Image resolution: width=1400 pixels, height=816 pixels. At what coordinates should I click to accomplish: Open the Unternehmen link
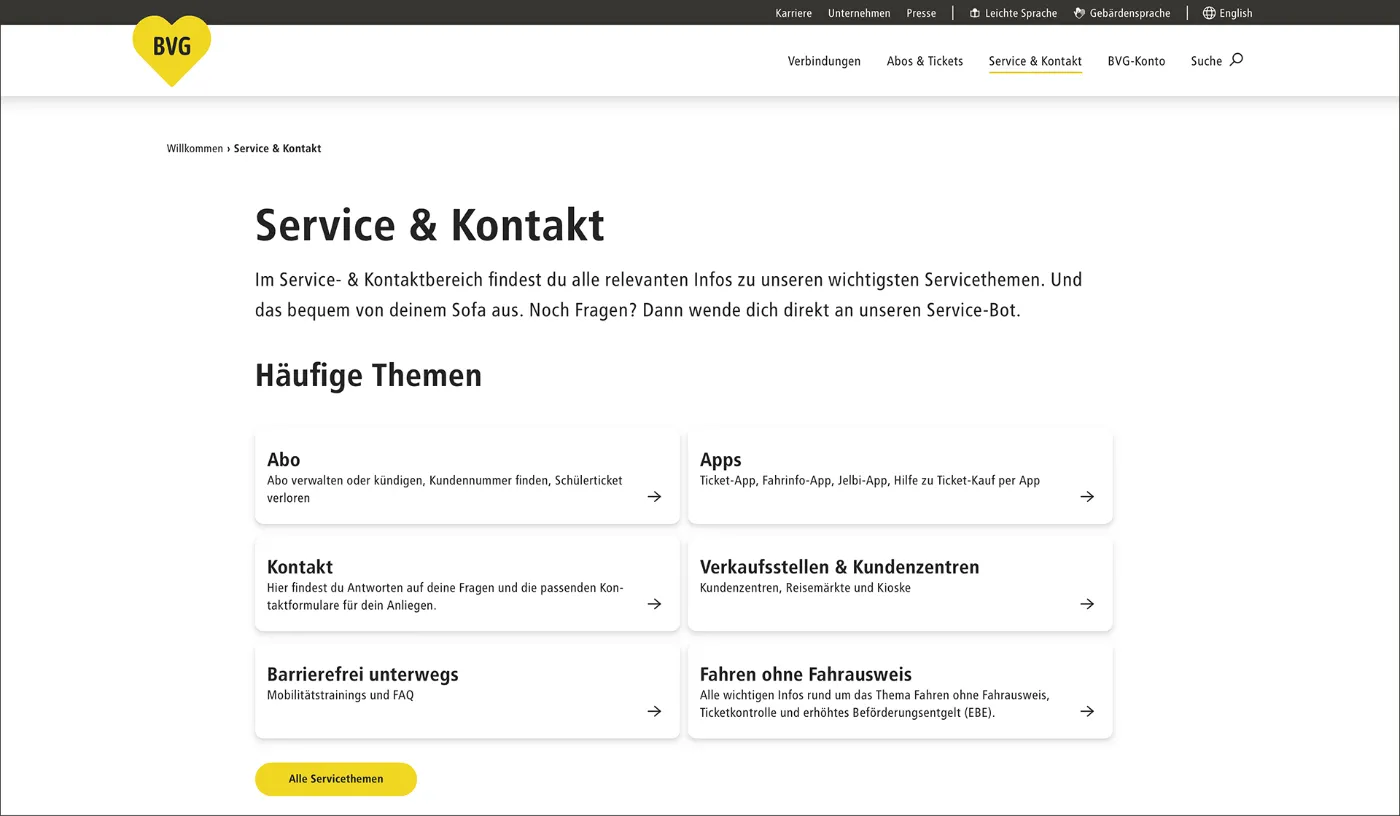pyautogui.click(x=859, y=13)
